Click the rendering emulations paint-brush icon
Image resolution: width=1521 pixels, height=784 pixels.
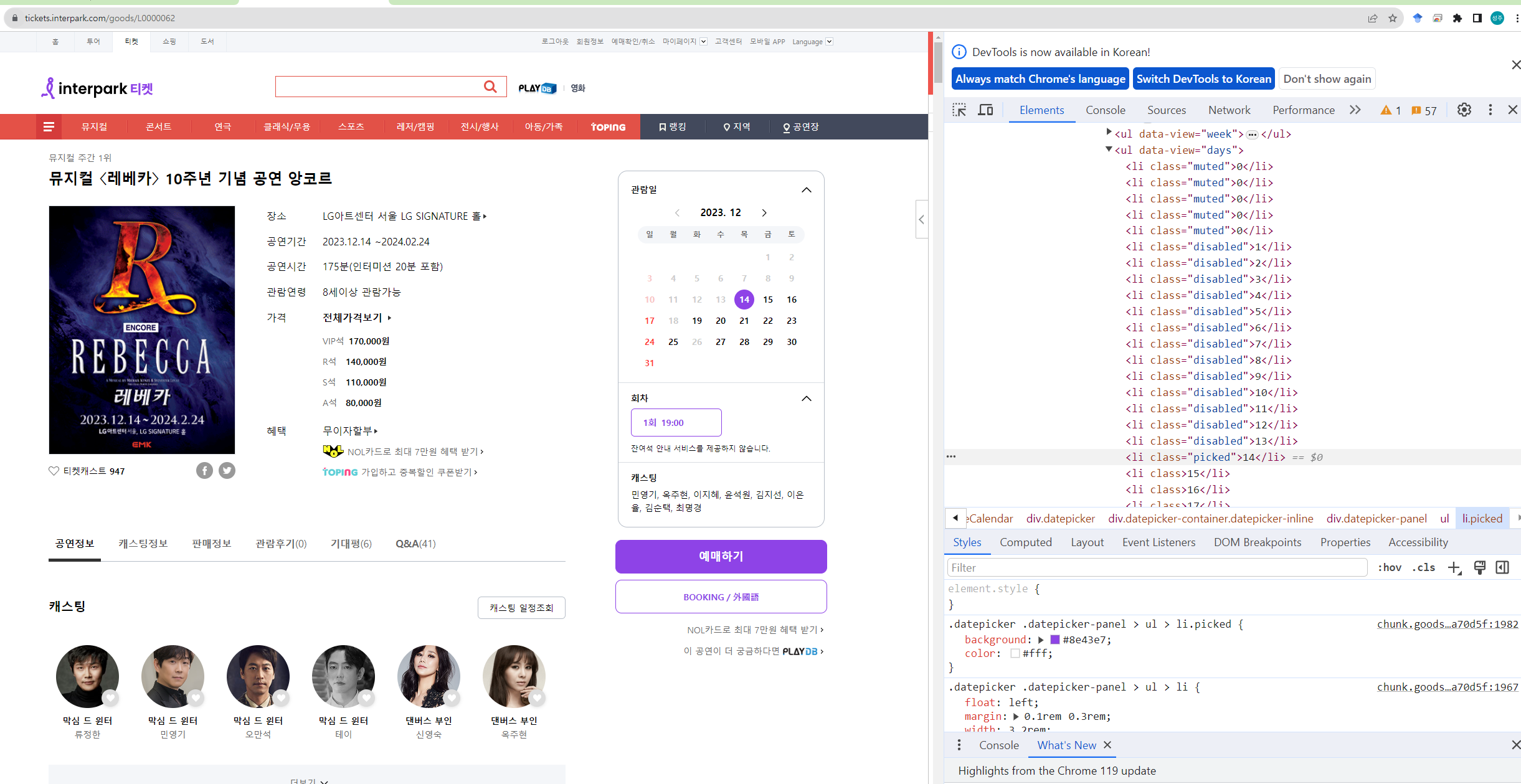[1480, 567]
